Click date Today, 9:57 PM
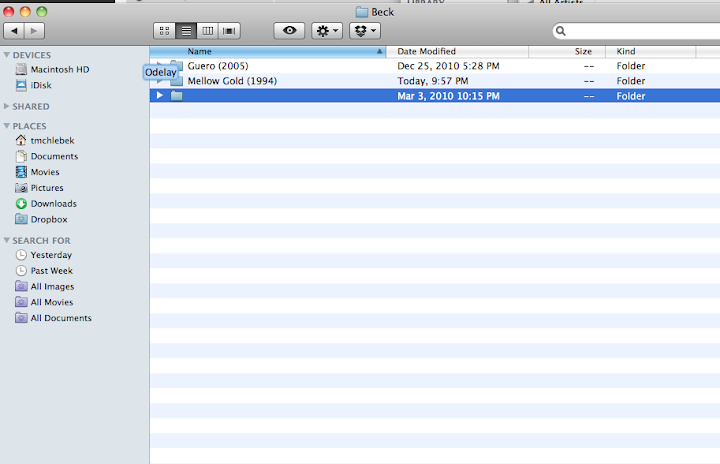The height and width of the screenshot is (464, 720). (x=433, y=81)
